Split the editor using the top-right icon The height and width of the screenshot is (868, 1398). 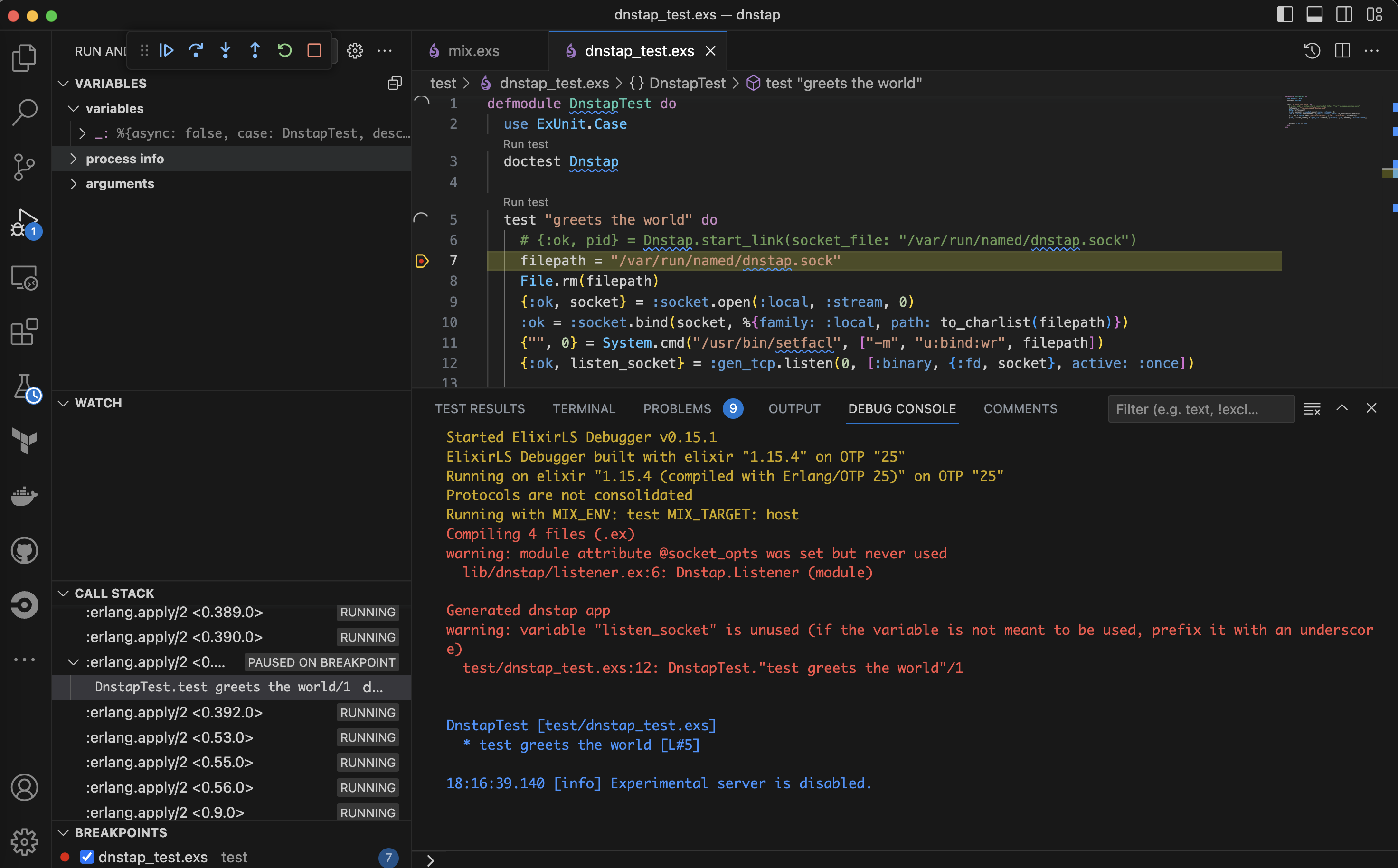[1342, 50]
